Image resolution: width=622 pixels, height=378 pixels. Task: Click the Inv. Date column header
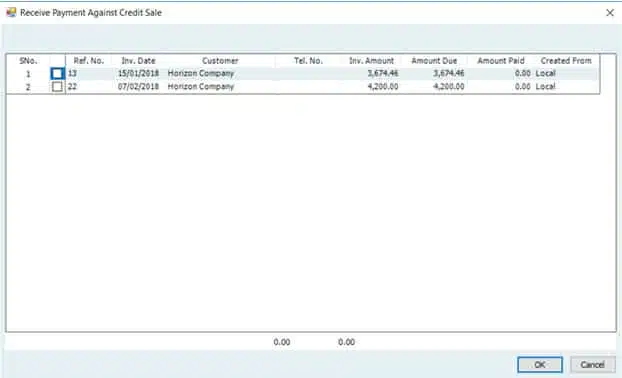(138, 61)
